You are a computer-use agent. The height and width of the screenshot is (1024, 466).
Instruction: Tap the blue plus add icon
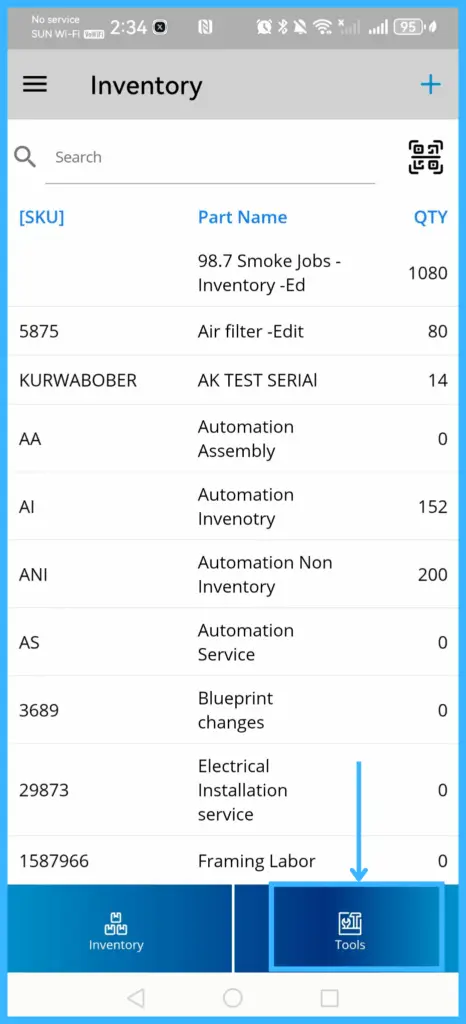(430, 85)
